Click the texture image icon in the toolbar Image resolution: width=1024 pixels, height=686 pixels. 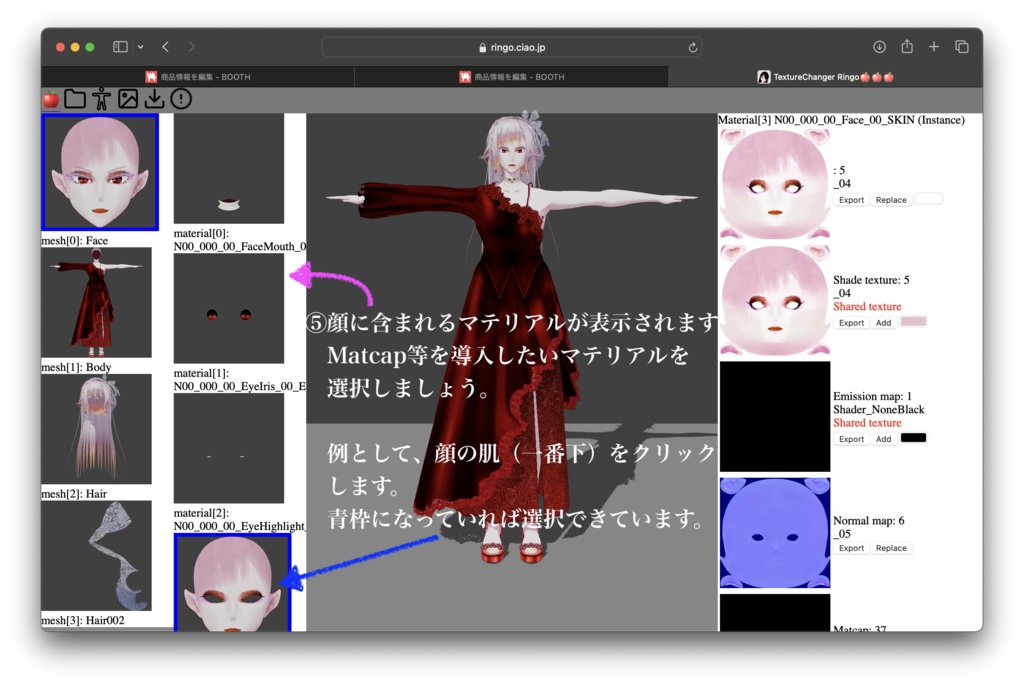[x=127, y=98]
